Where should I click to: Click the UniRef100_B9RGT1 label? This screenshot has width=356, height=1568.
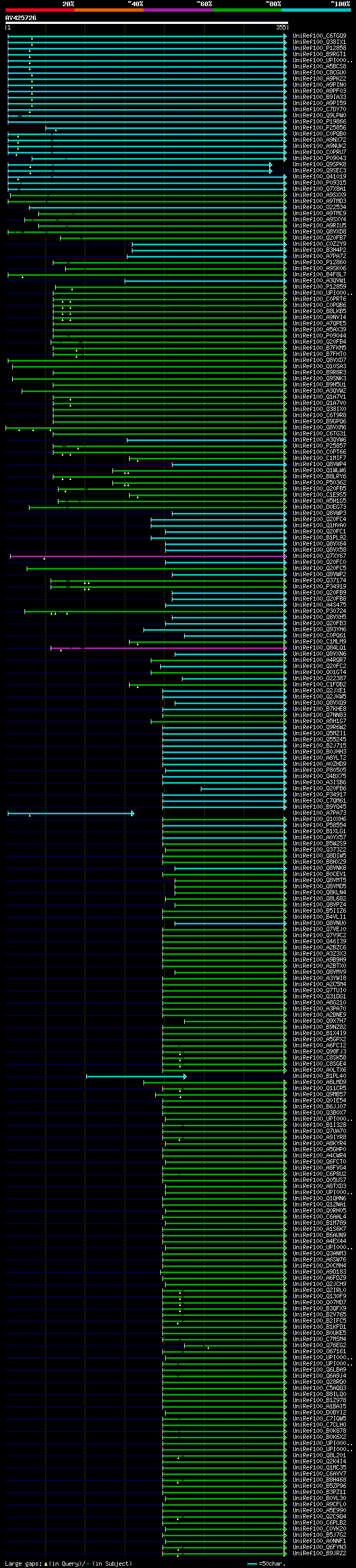[319, 54]
